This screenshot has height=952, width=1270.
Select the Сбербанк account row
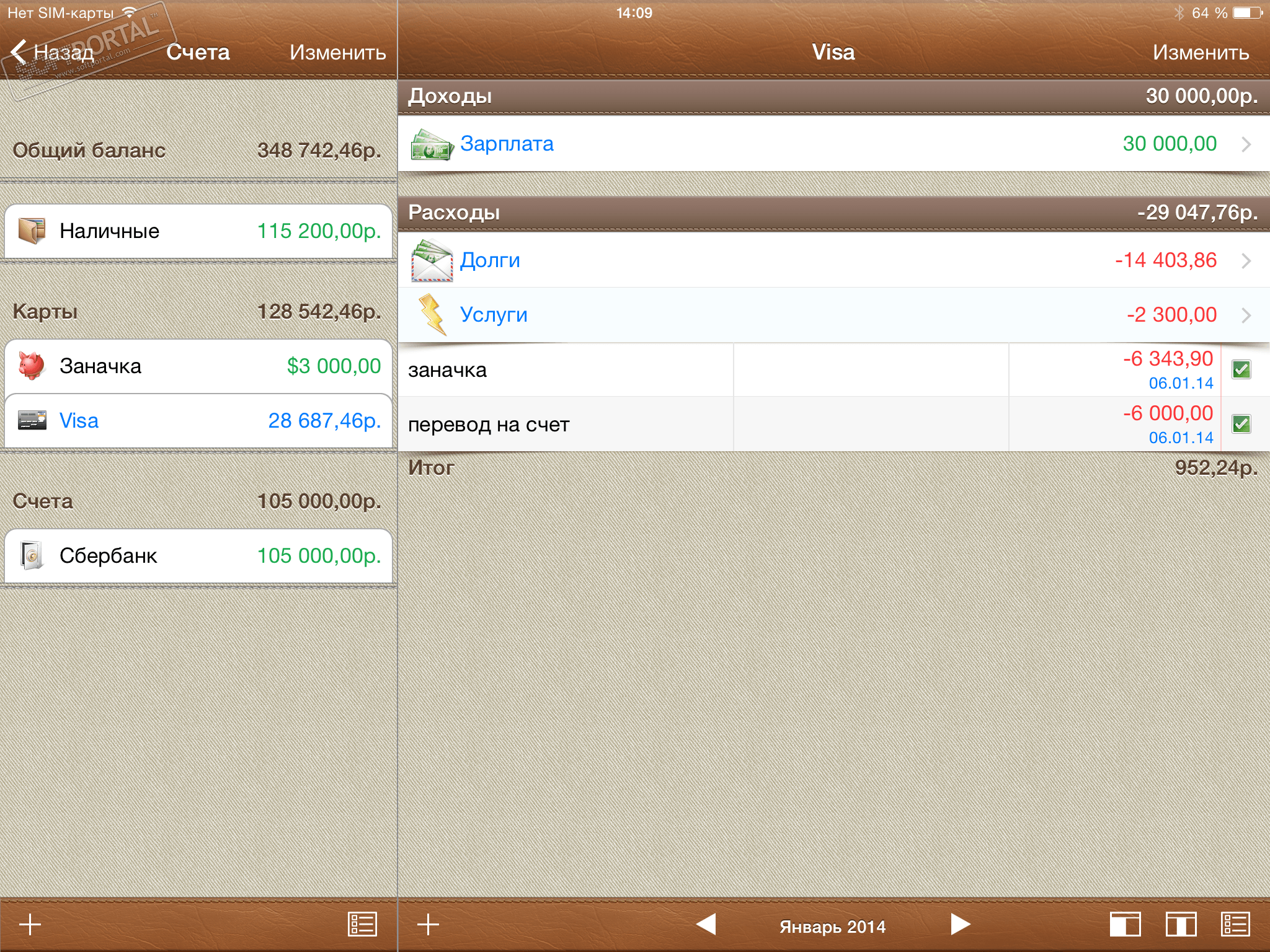pyautogui.click(x=198, y=556)
